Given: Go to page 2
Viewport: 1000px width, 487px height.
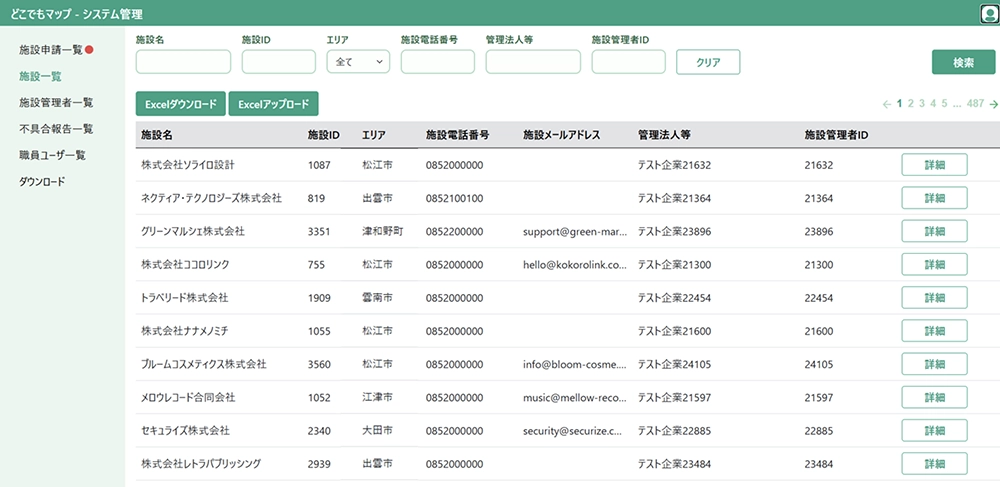Looking at the screenshot, I should click(x=911, y=104).
